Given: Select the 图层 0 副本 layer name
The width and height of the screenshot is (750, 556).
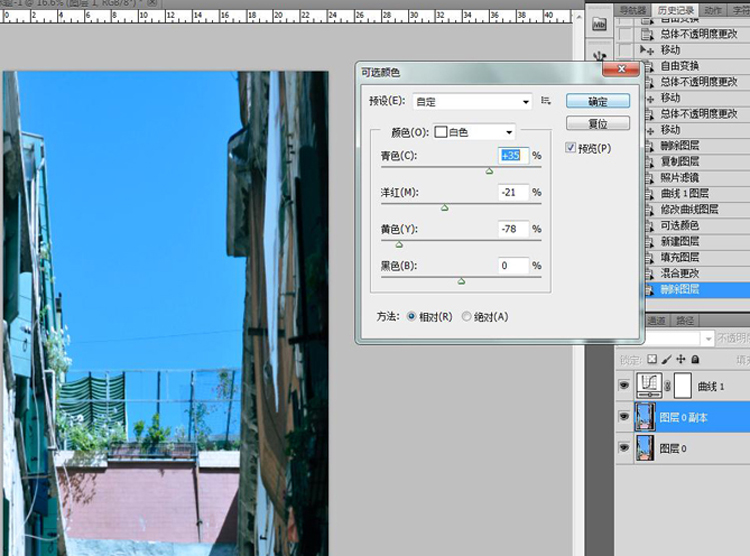Looking at the screenshot, I should click(x=683, y=418).
